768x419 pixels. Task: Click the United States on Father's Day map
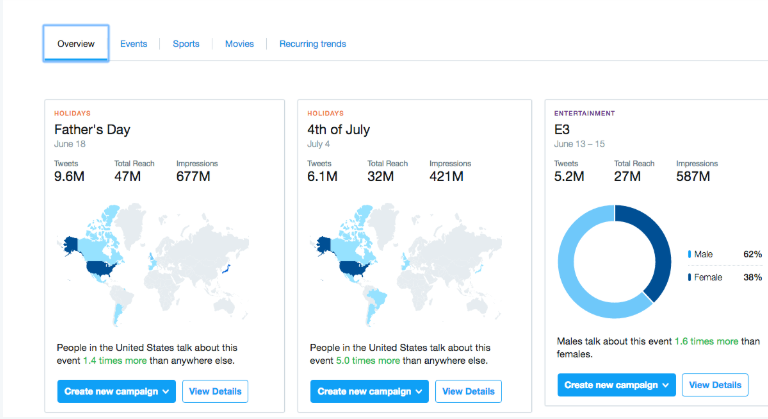click(99, 266)
